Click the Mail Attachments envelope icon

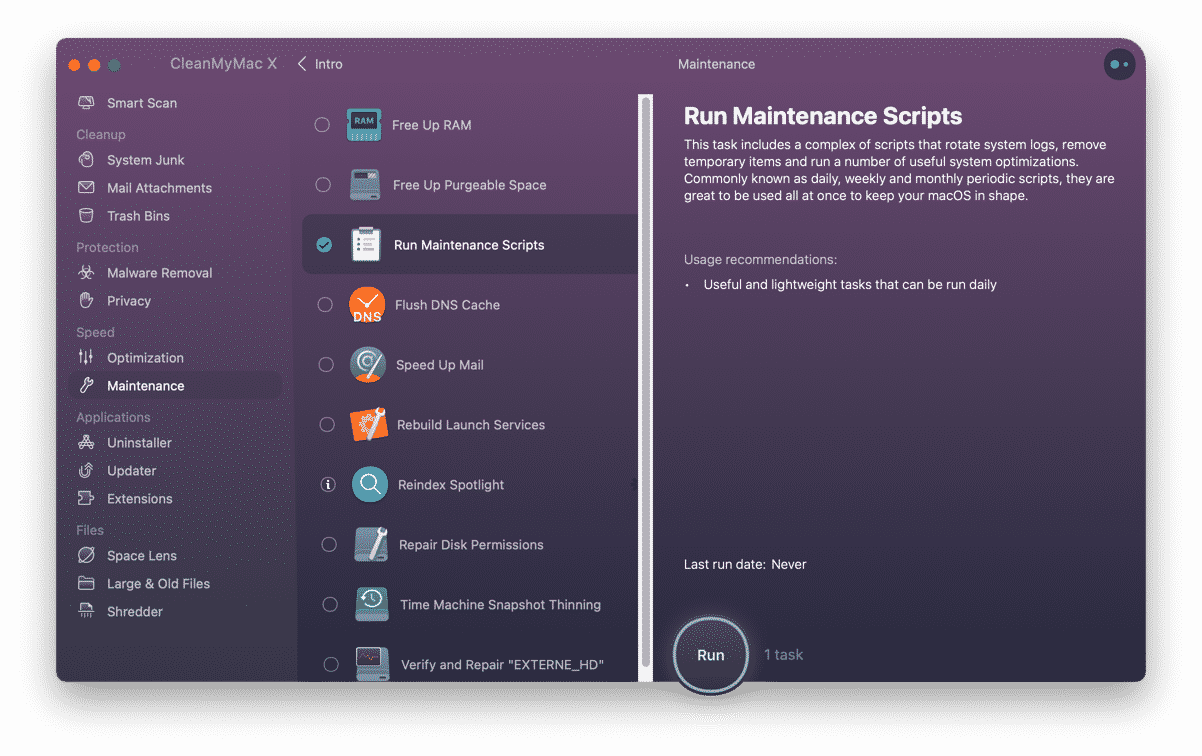tap(87, 188)
